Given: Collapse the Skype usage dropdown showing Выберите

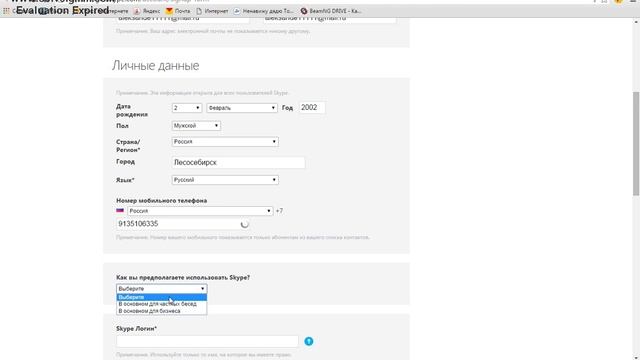Looking at the screenshot, I should point(162,289).
